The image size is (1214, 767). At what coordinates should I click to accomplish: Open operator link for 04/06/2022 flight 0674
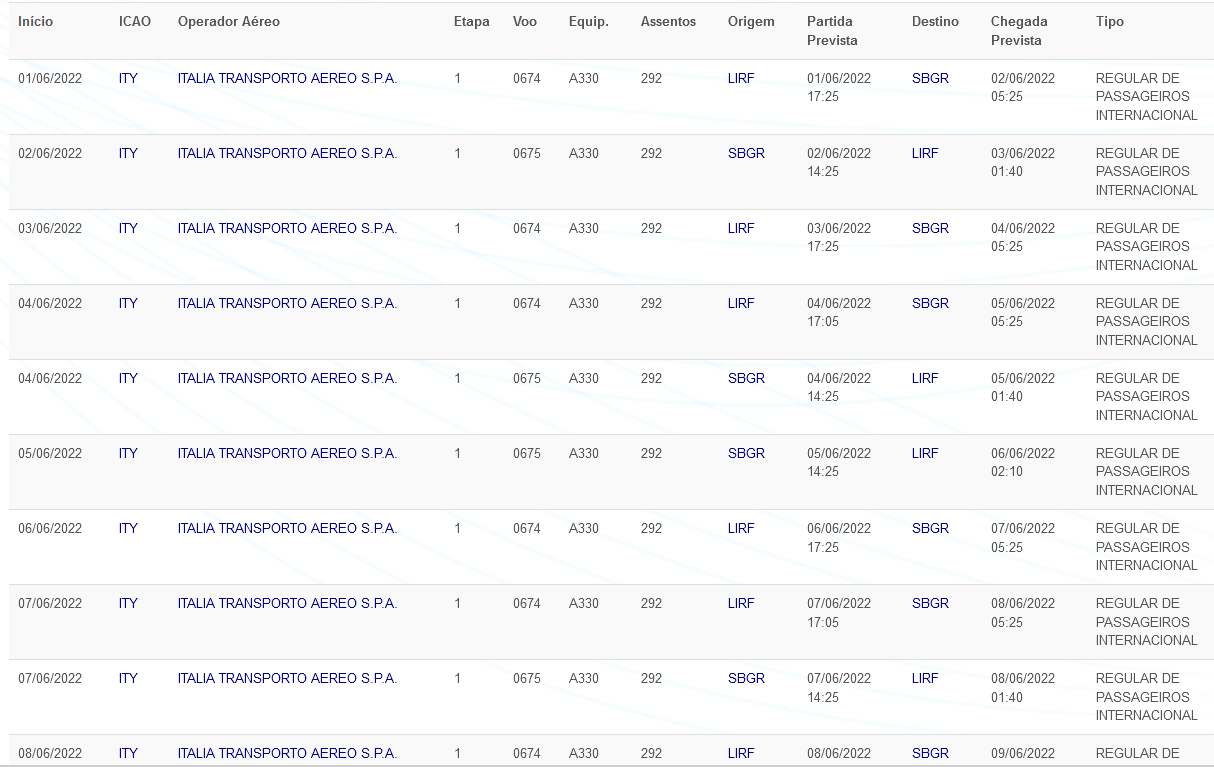point(287,303)
